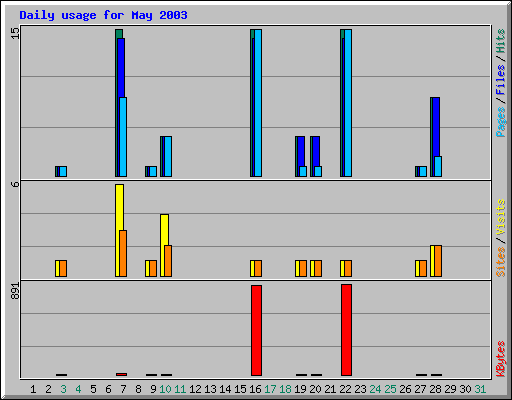This screenshot has width=512, height=400.
Task: Click the orange sites bar for day 28
Action: 438,261
